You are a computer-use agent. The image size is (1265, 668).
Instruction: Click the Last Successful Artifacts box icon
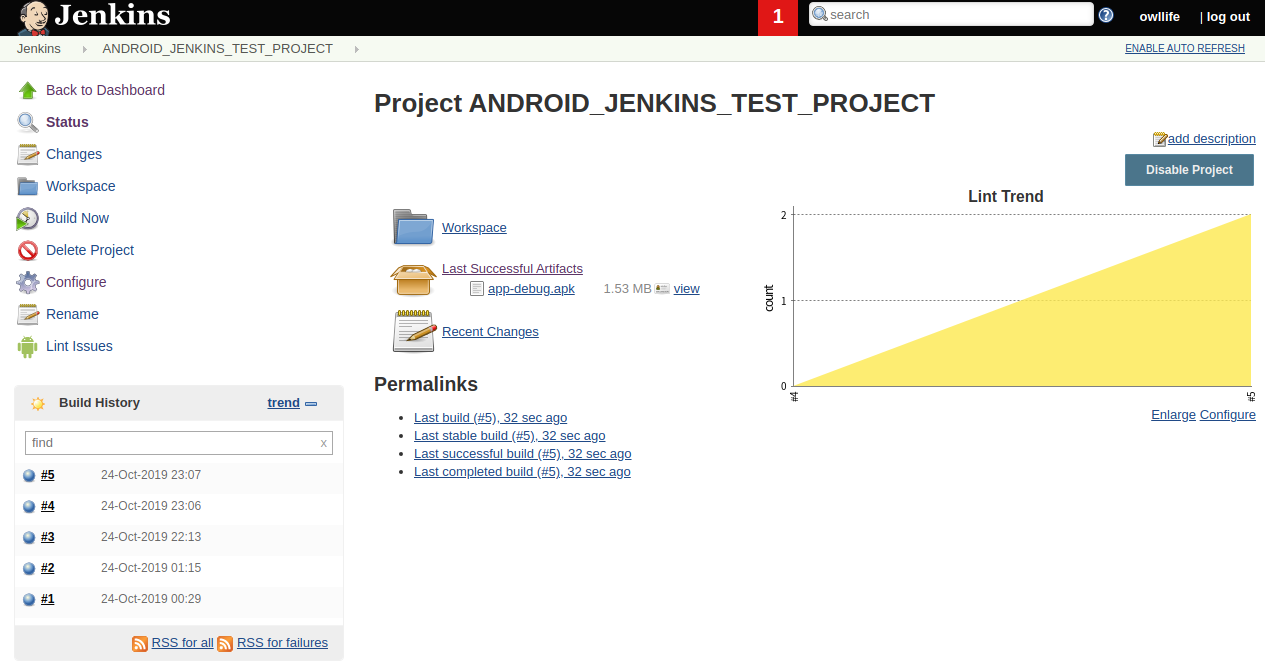[413, 279]
